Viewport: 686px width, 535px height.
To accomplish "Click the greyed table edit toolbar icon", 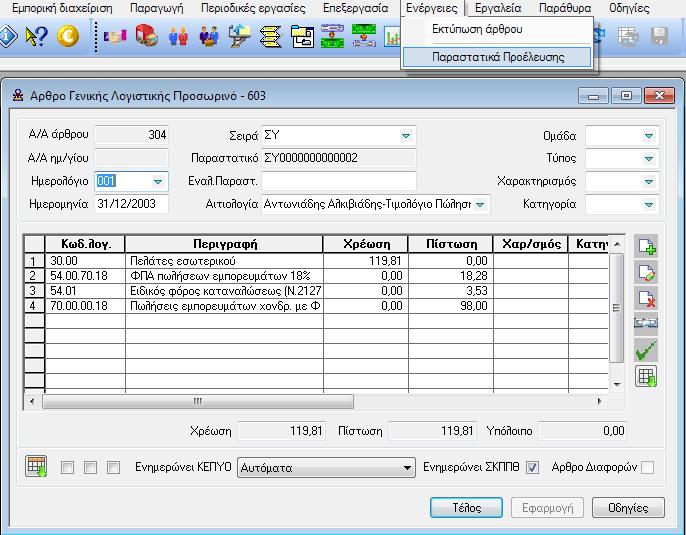I will pos(628,36).
